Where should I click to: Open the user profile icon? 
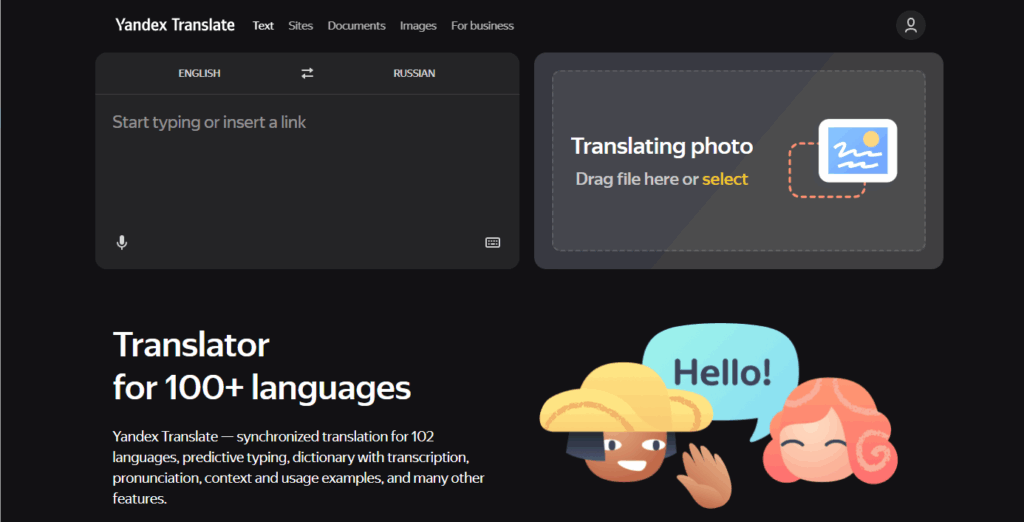pyautogui.click(x=910, y=26)
